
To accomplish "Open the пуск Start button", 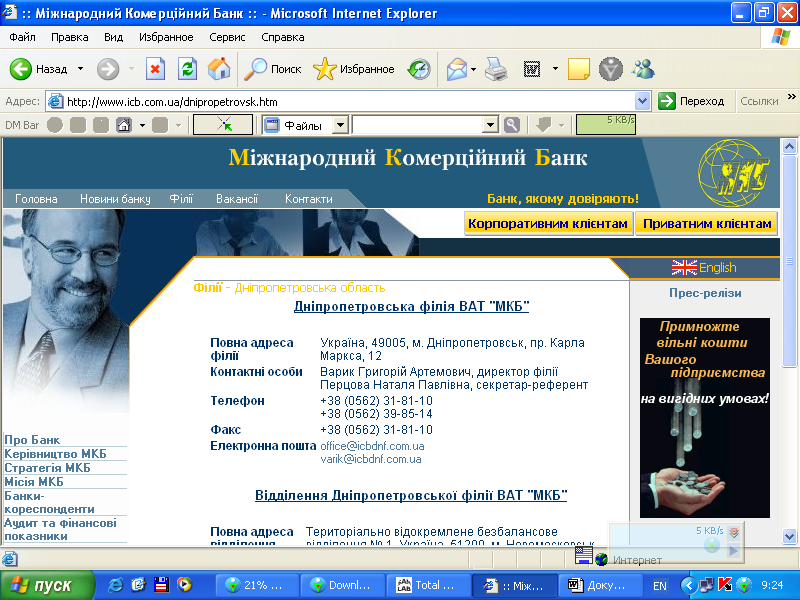I will click(x=47, y=585).
